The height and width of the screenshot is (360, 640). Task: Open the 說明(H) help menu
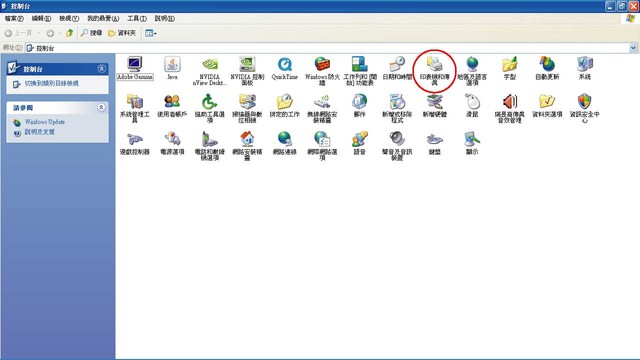point(165,19)
